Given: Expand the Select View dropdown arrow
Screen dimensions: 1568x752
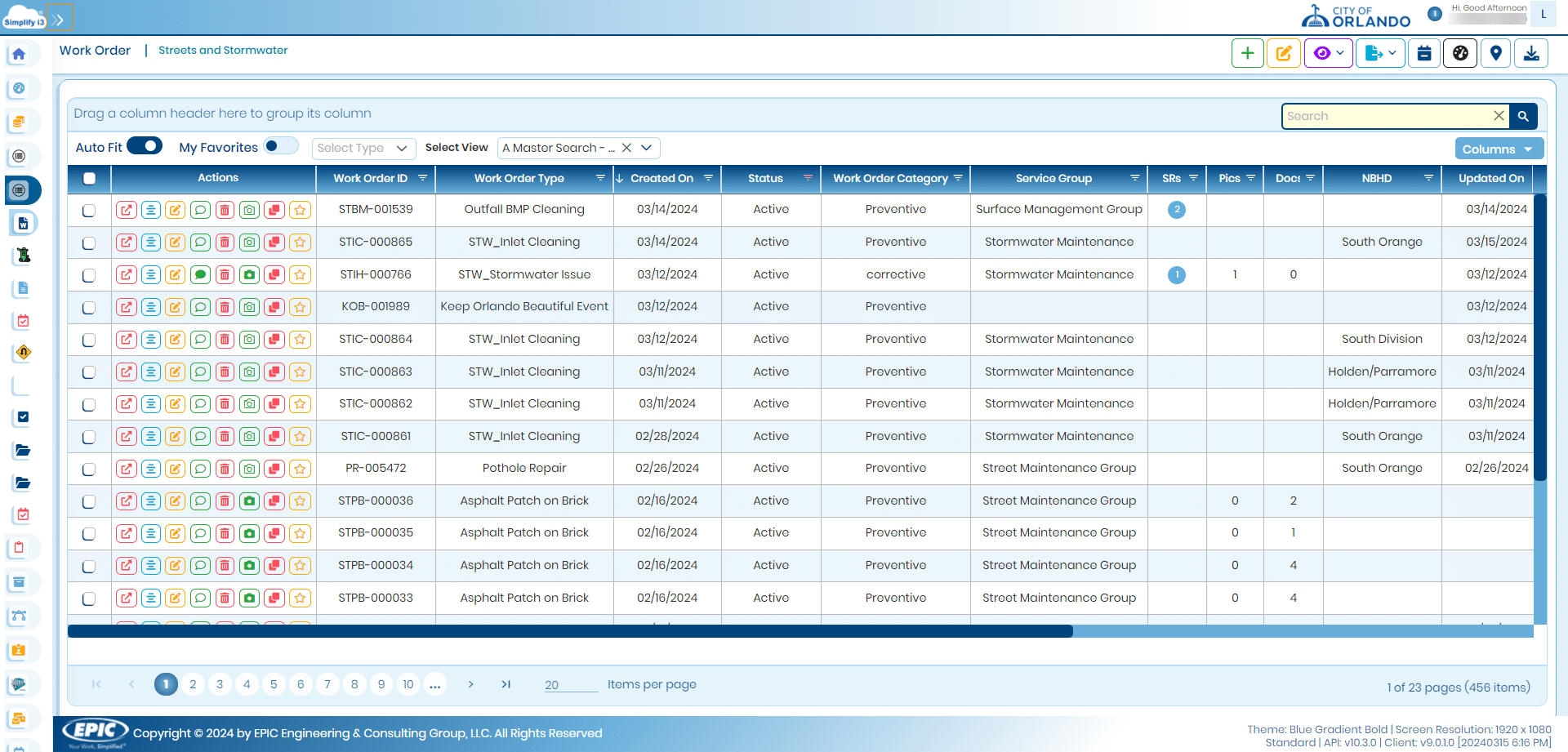Looking at the screenshot, I should coord(646,148).
